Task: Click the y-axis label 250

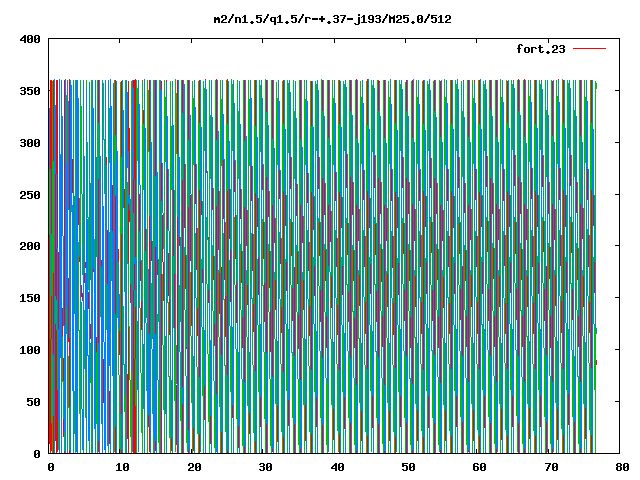Action: point(30,195)
